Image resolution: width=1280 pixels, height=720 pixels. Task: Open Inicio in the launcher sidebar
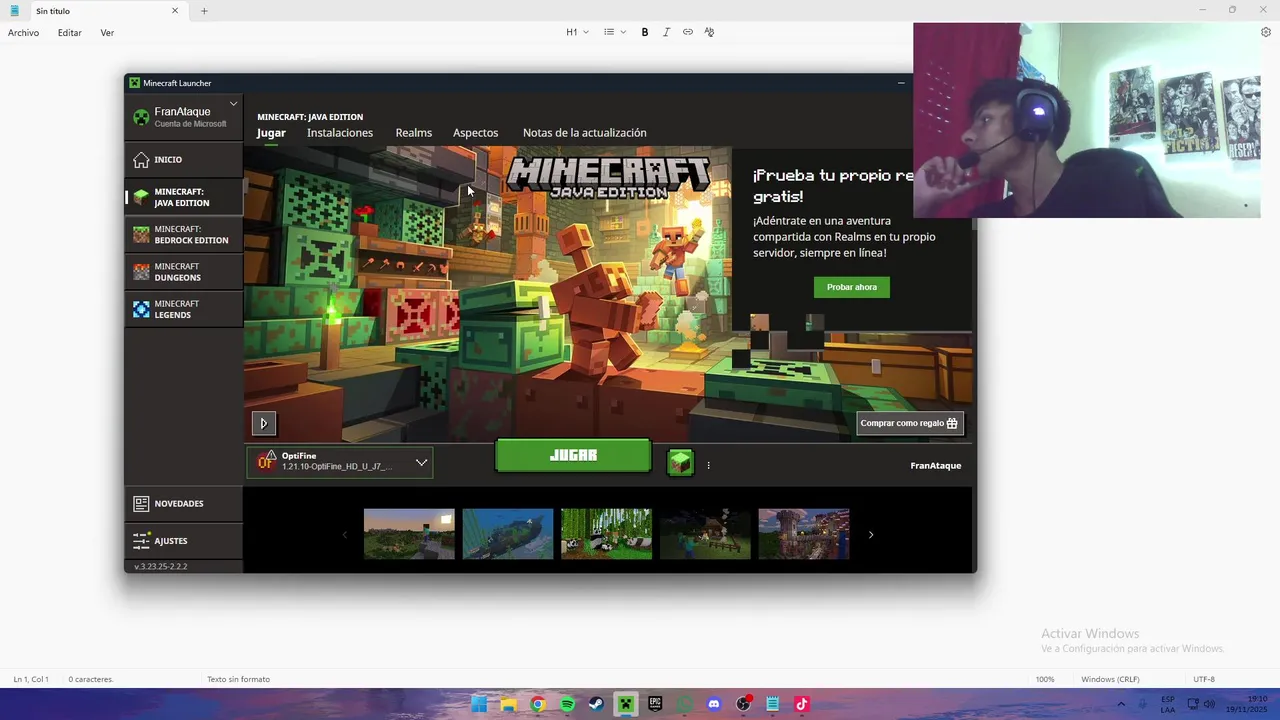coord(184,160)
